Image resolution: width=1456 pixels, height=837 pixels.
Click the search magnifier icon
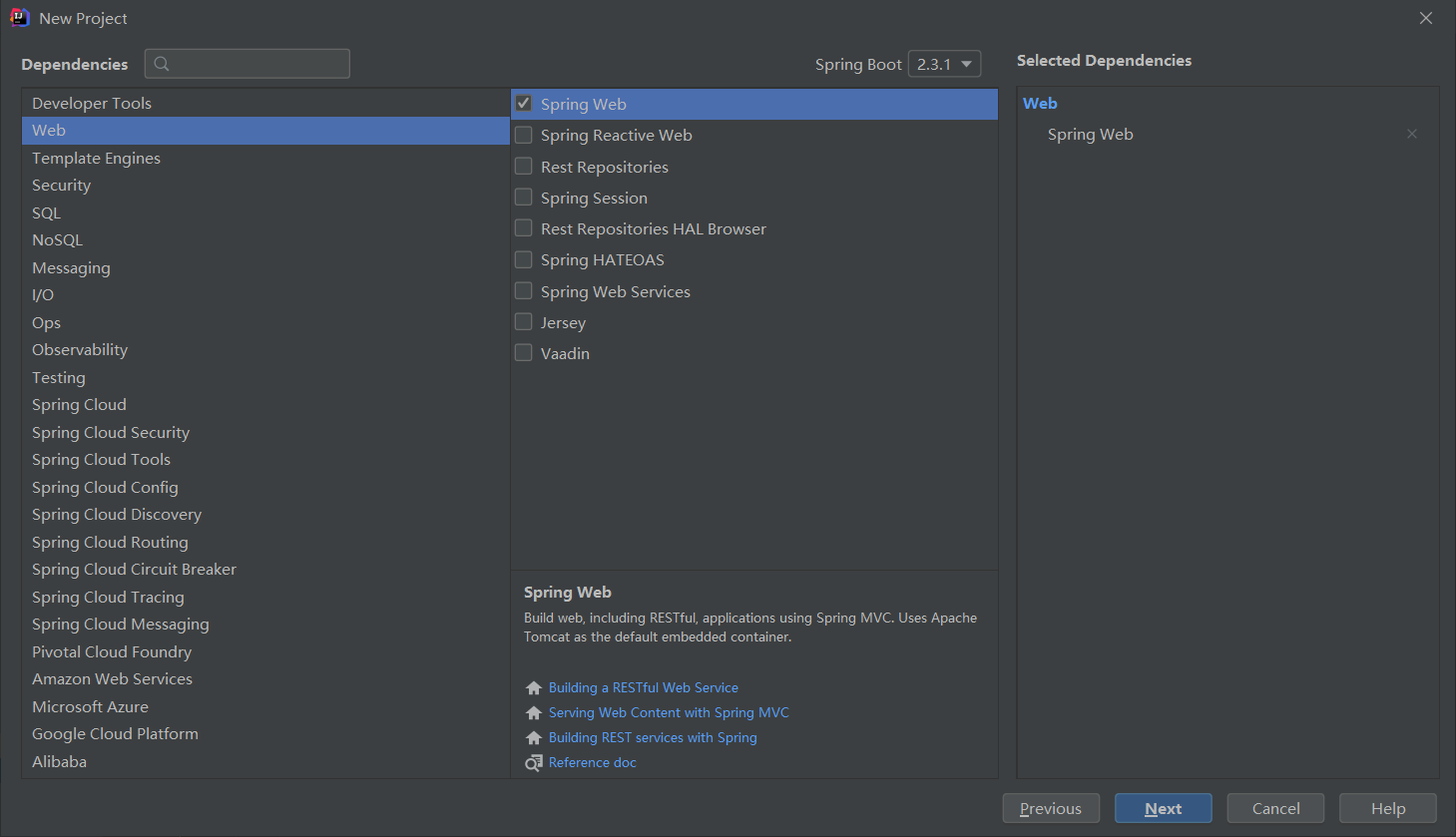(x=162, y=64)
